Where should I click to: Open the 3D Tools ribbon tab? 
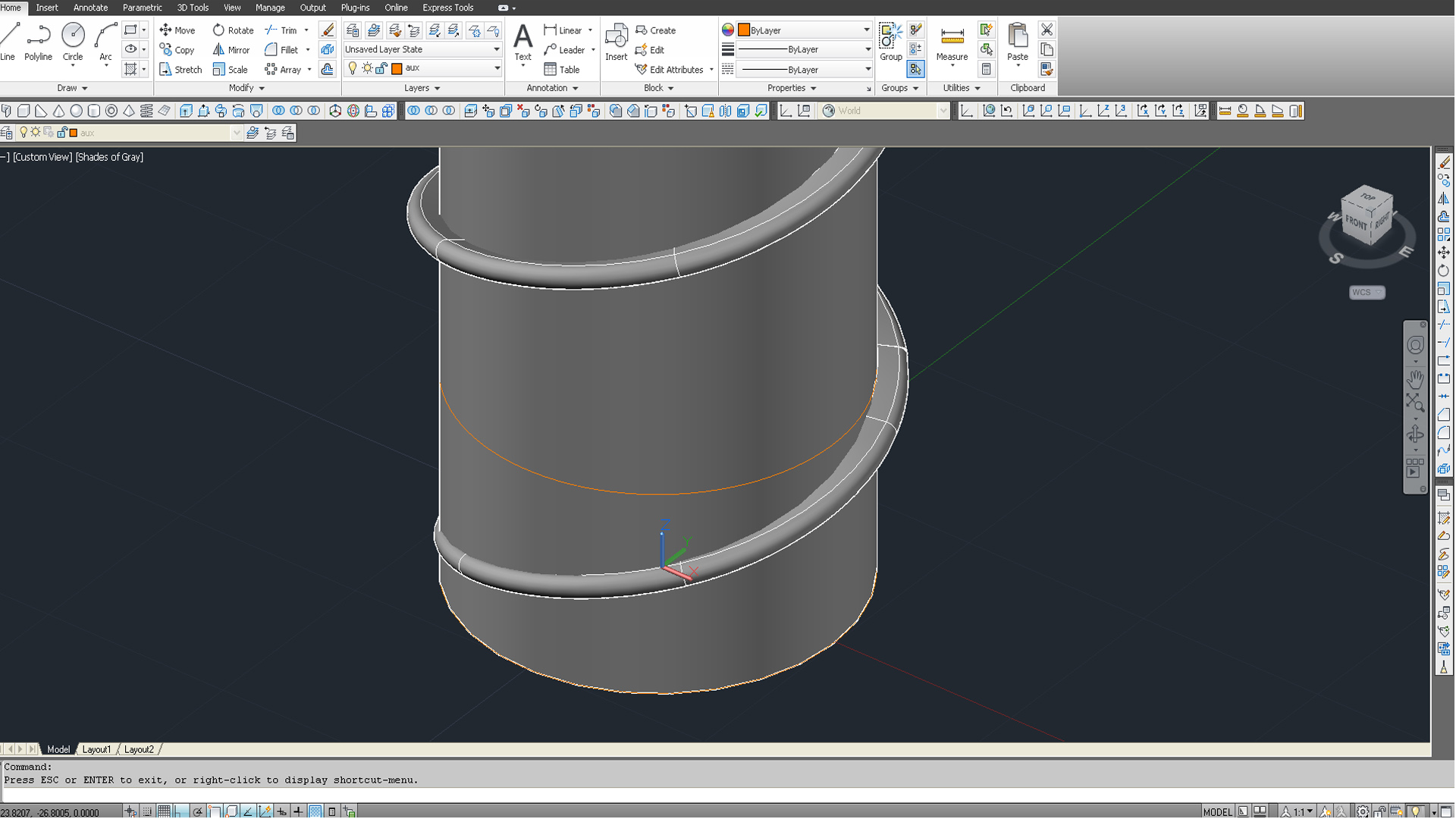coord(193,8)
